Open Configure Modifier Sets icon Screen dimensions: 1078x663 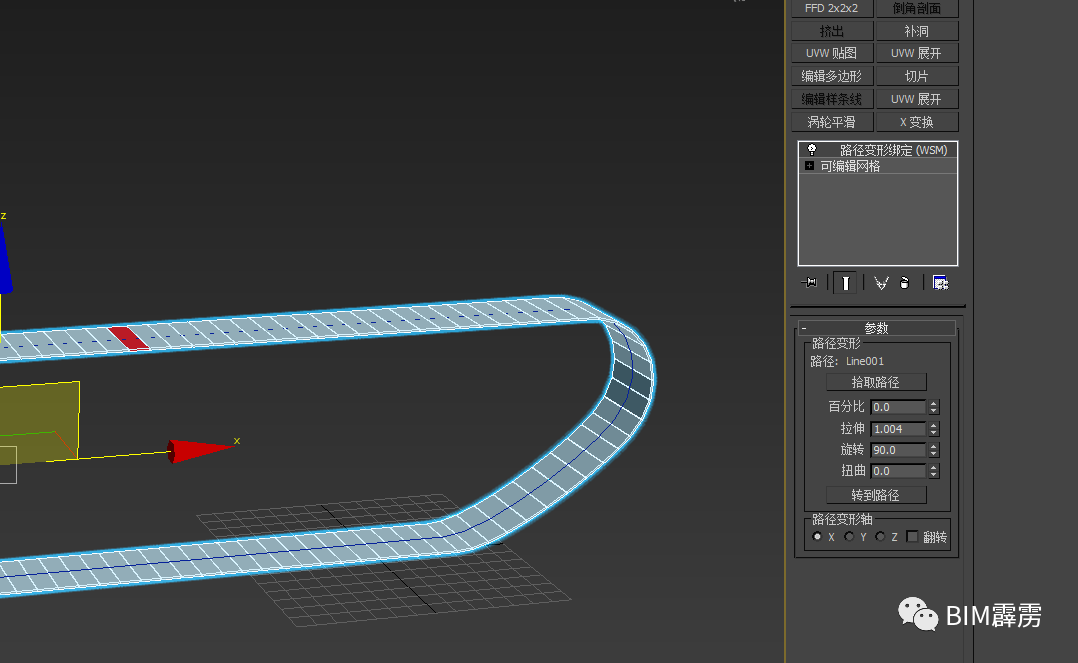(x=940, y=283)
